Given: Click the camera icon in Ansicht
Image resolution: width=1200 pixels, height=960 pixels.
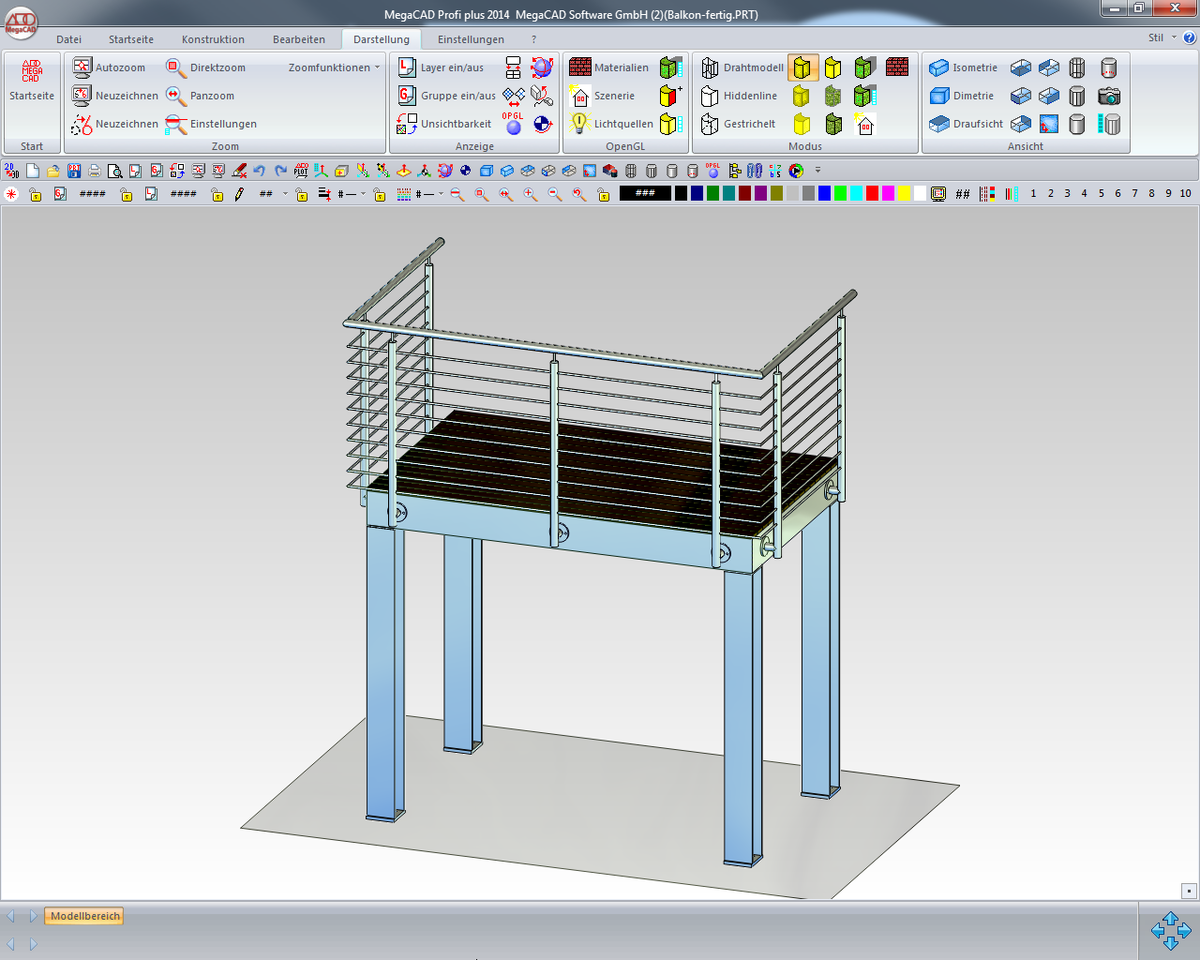Looking at the screenshot, I should click(x=1109, y=96).
